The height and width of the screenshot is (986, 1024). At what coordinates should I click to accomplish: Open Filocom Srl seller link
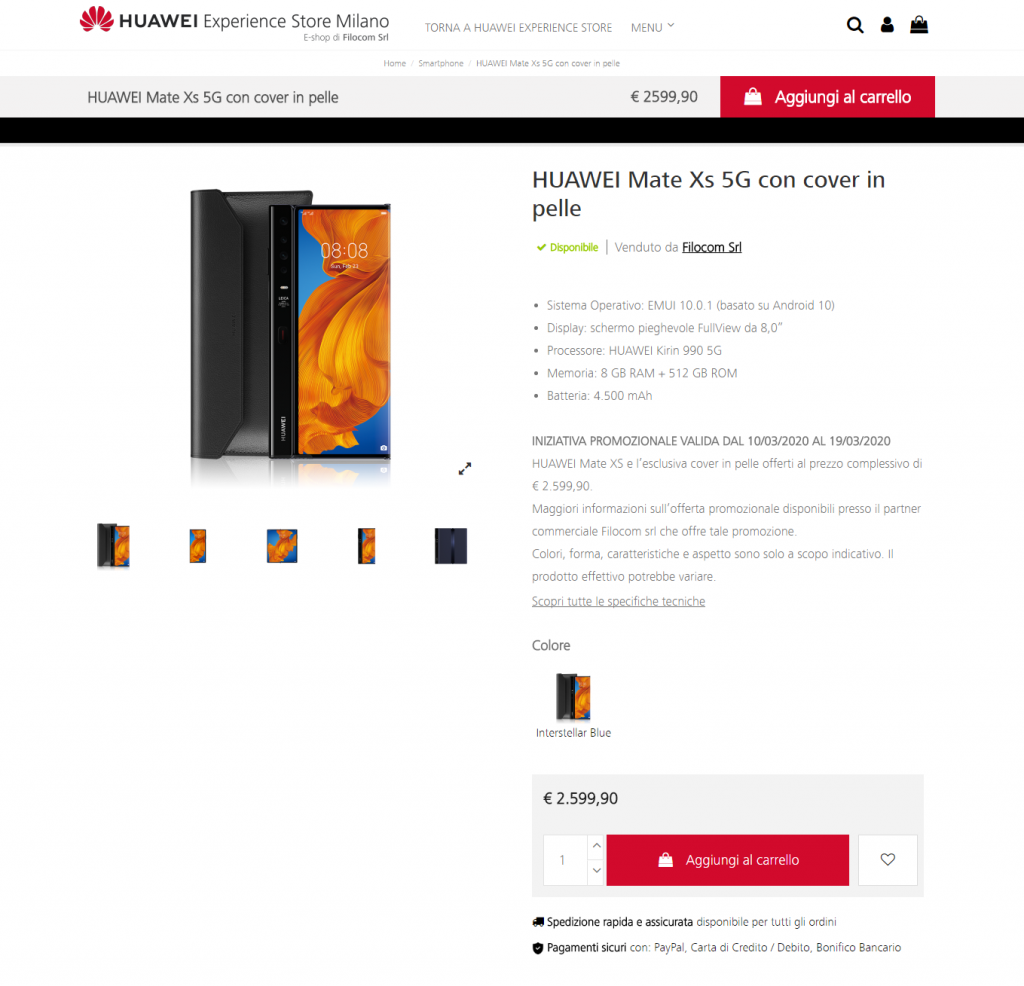point(712,247)
